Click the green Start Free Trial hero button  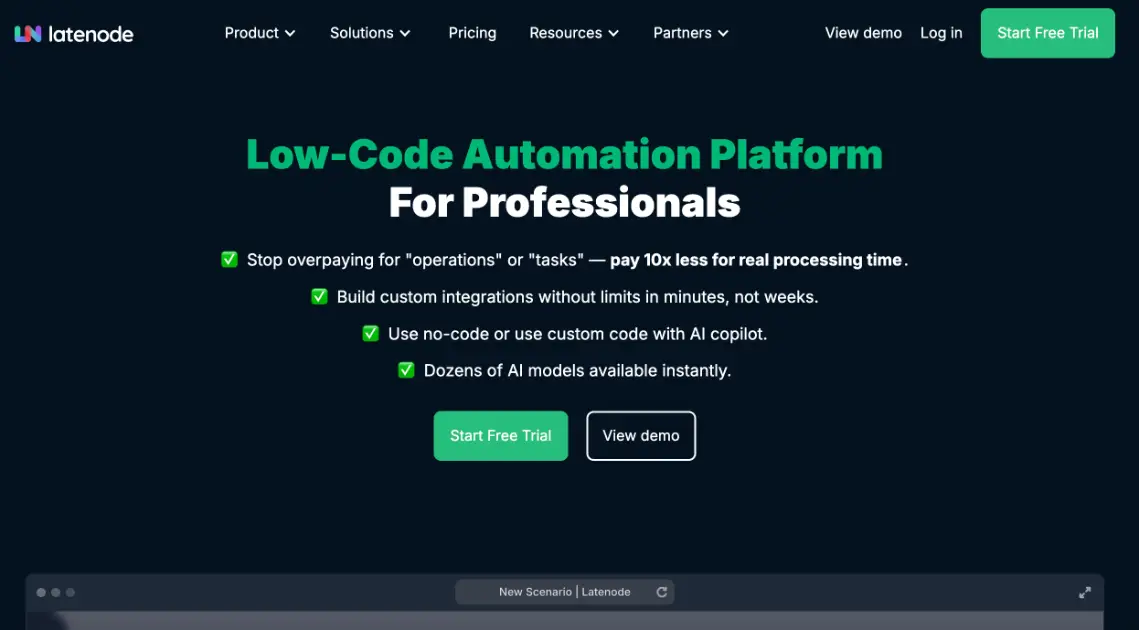500,436
